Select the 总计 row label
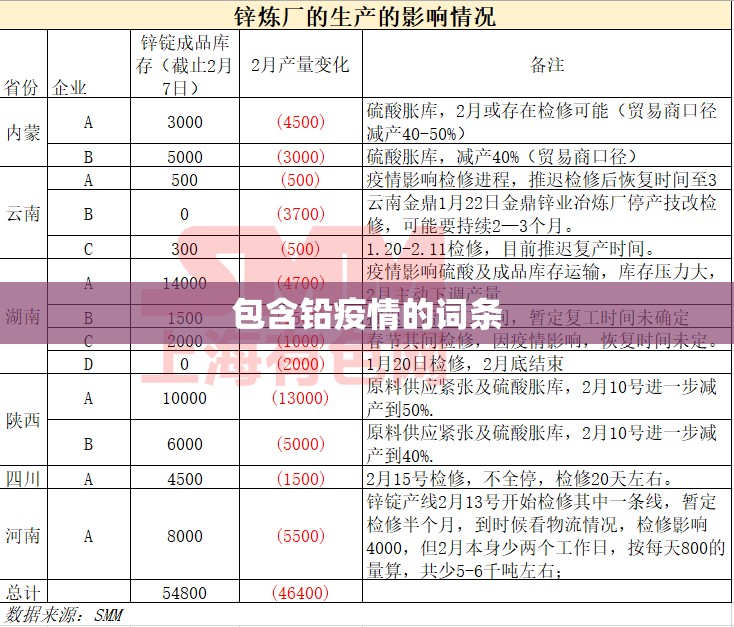Screen dimensions: 734x627 [23, 593]
